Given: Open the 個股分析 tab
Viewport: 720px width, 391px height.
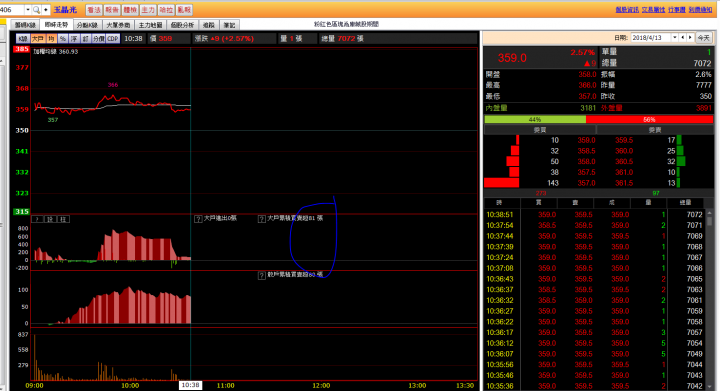Looking at the screenshot, I should tap(182, 25).
